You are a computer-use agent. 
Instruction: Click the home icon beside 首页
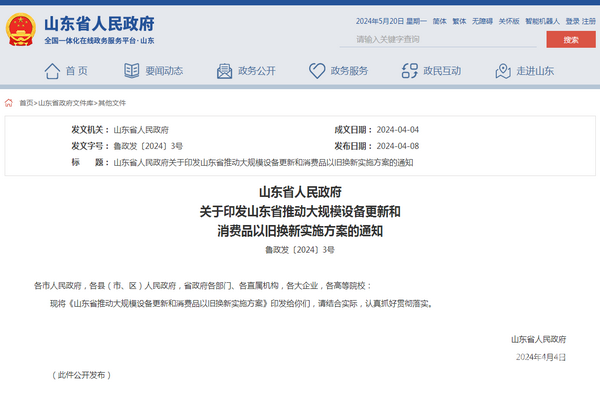point(51,71)
